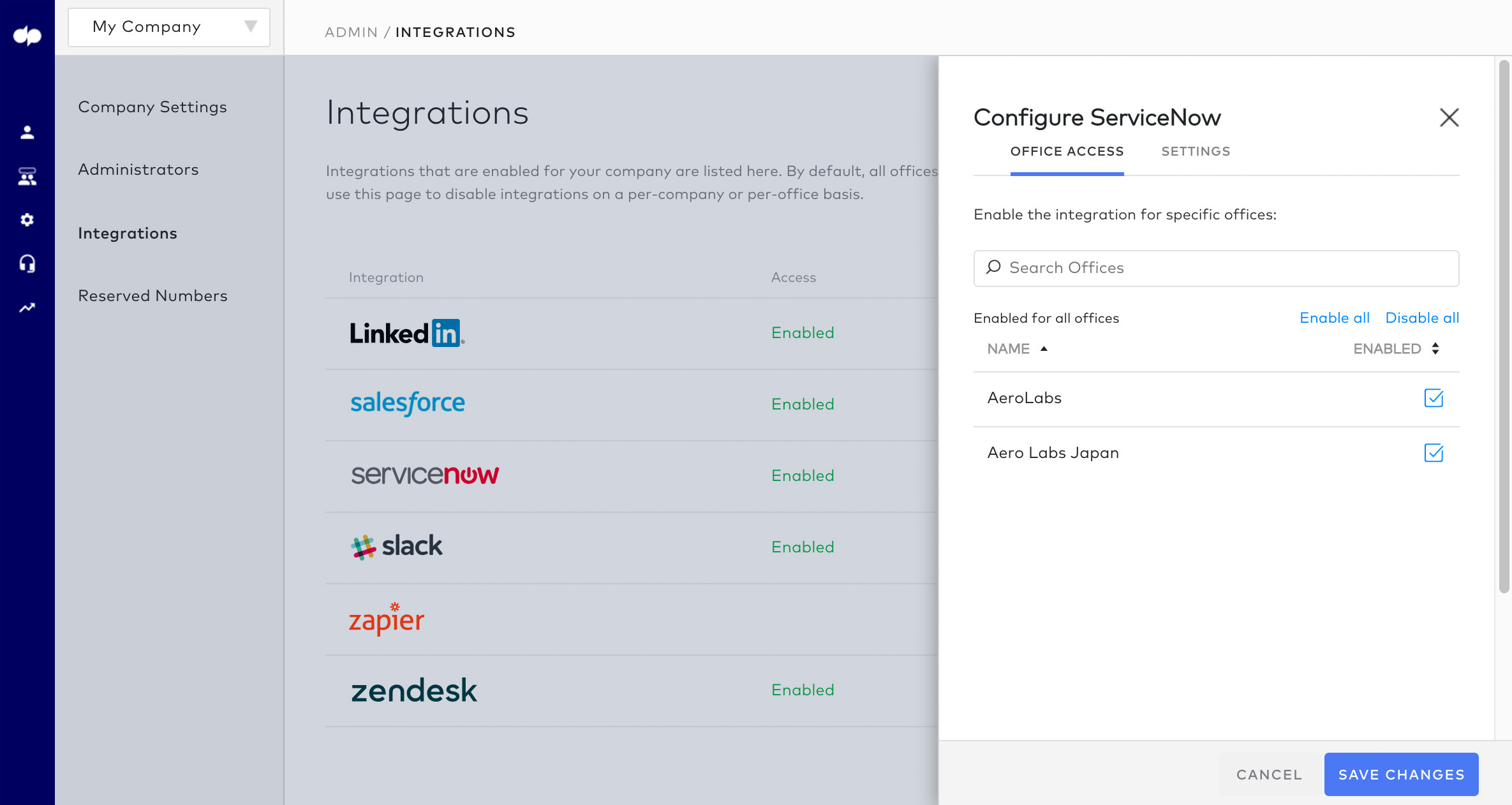Click Enable all link
Image resolution: width=1512 pixels, height=805 pixels.
tap(1335, 318)
